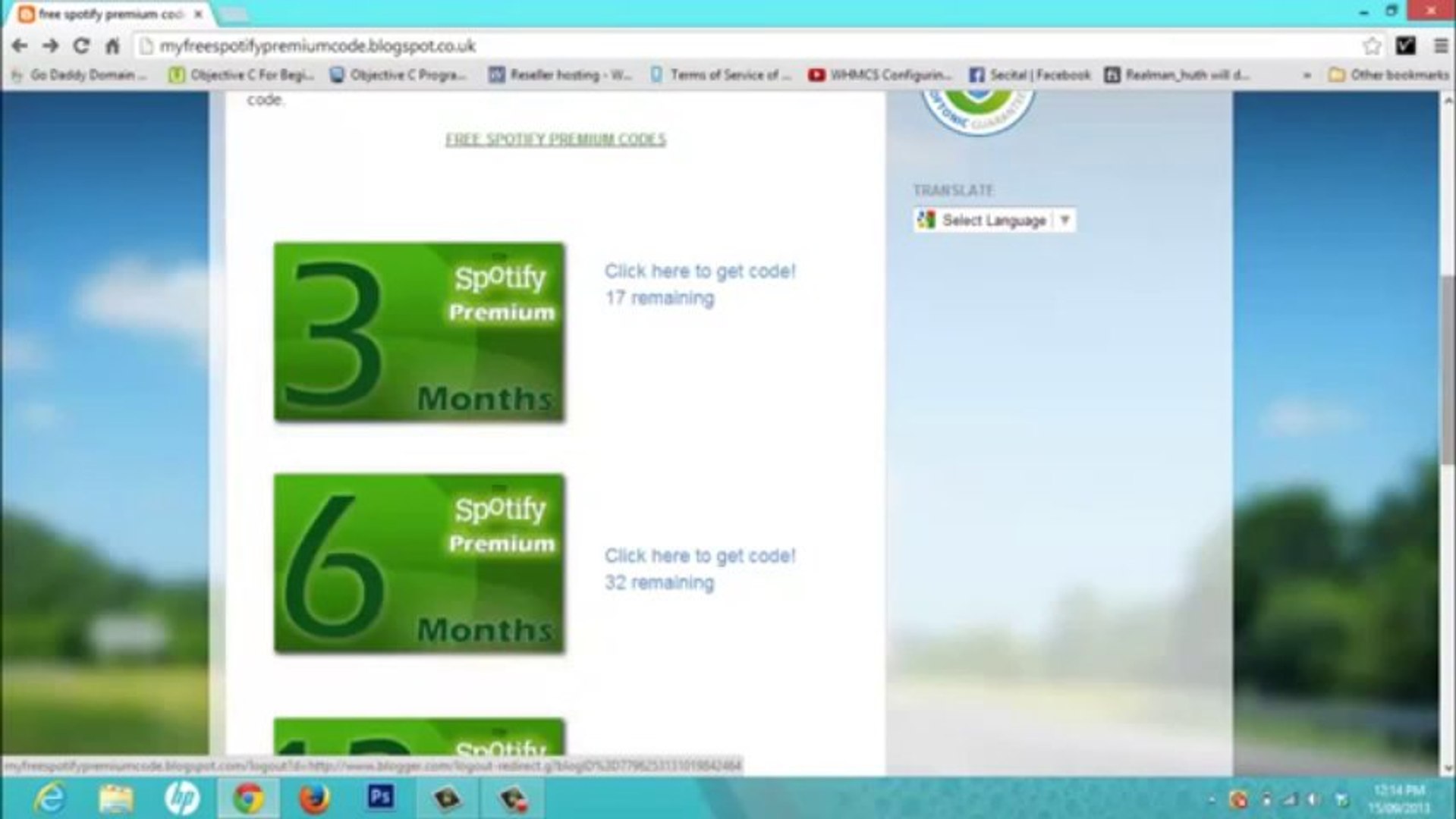Expand the bookmarks overflow chevron
Screen dimensions: 1456x819
point(1307,75)
